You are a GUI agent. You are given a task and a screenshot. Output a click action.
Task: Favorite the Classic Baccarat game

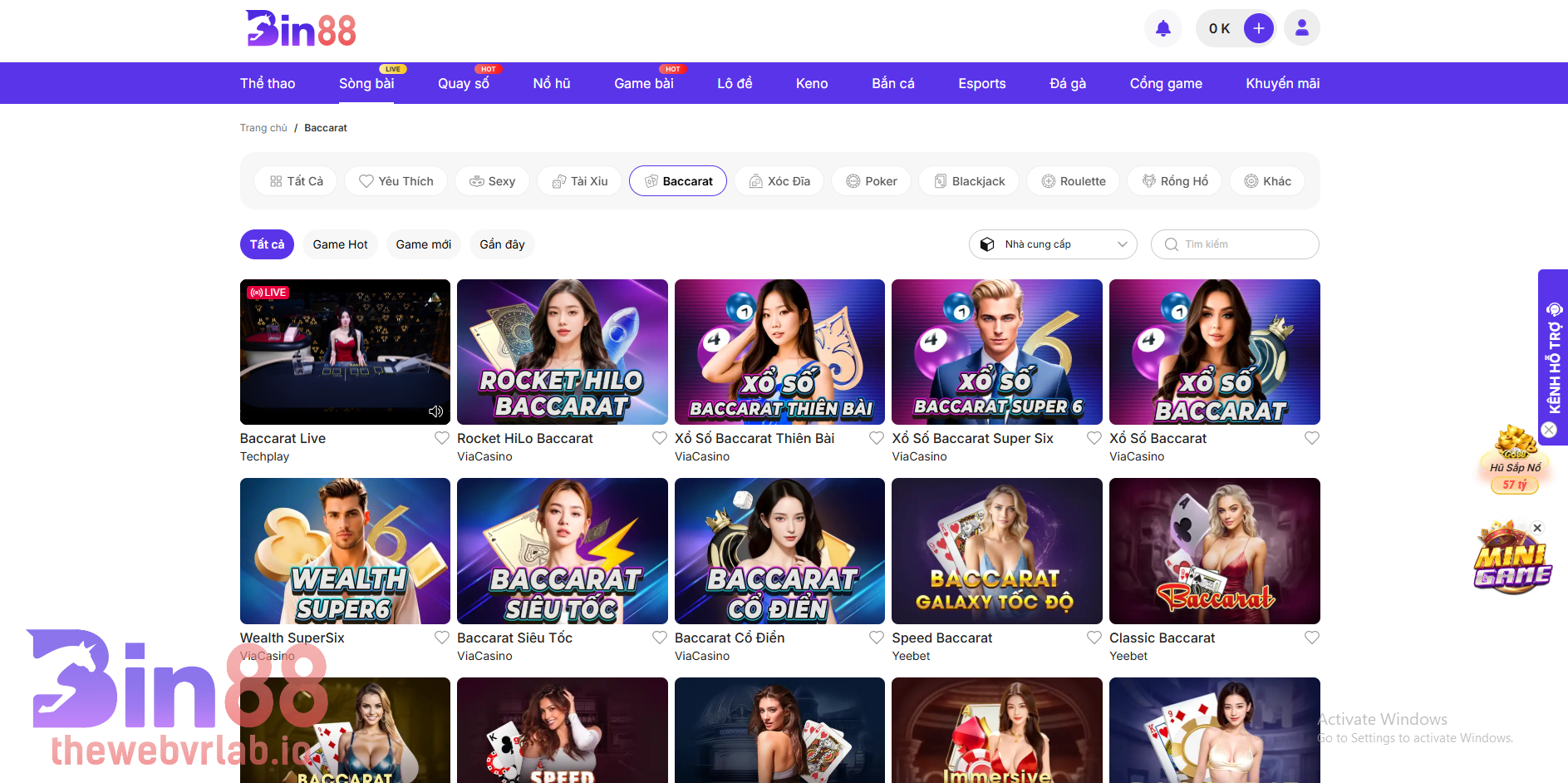tap(1311, 638)
